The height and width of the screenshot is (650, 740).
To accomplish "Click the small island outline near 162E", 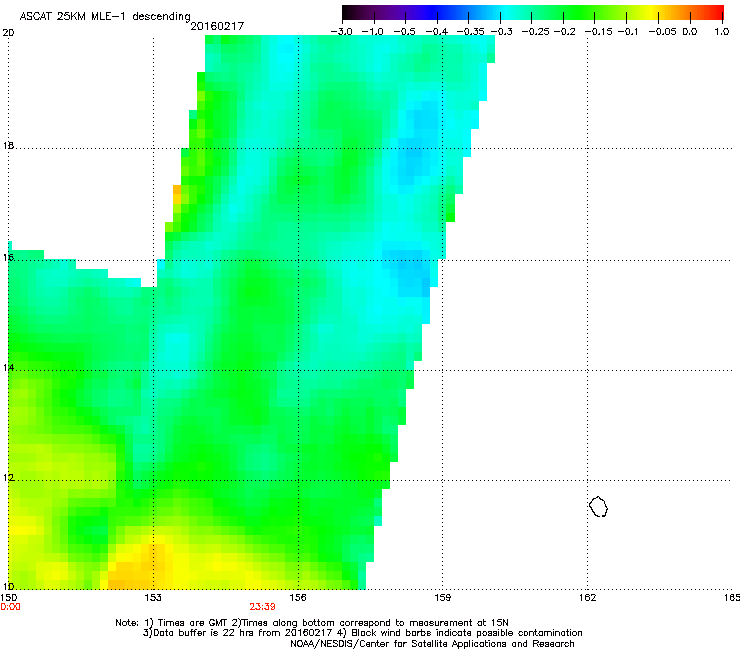I will 598,506.
